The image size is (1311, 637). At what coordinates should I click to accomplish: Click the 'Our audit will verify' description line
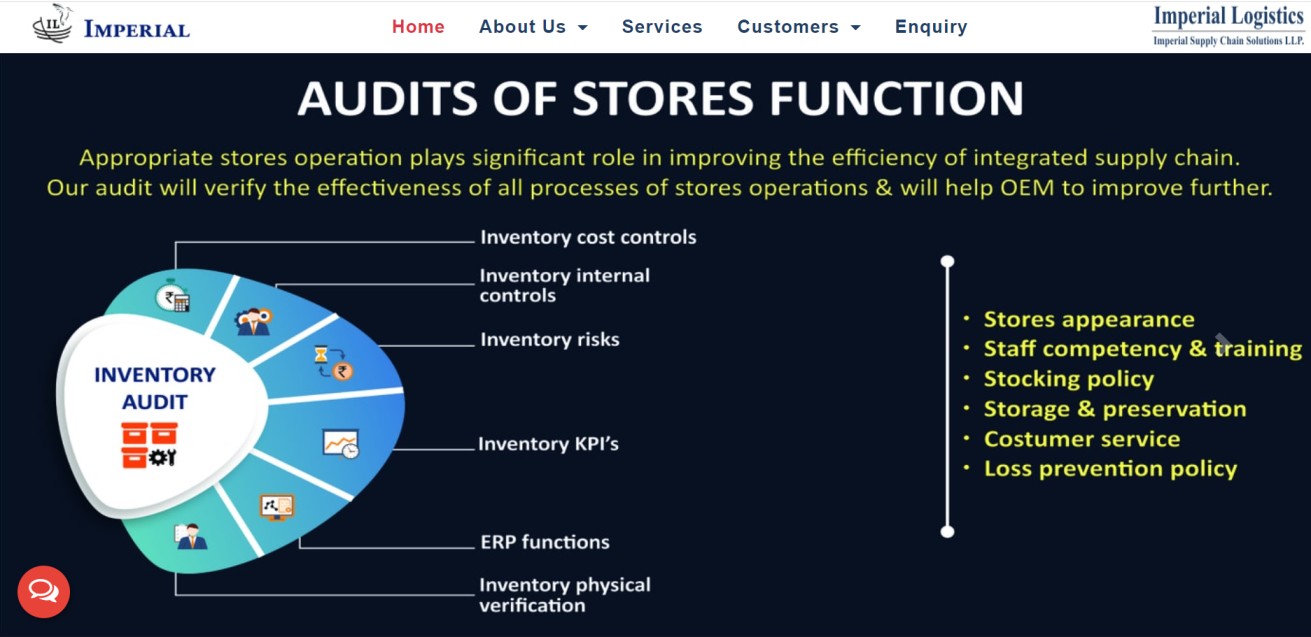(x=660, y=187)
